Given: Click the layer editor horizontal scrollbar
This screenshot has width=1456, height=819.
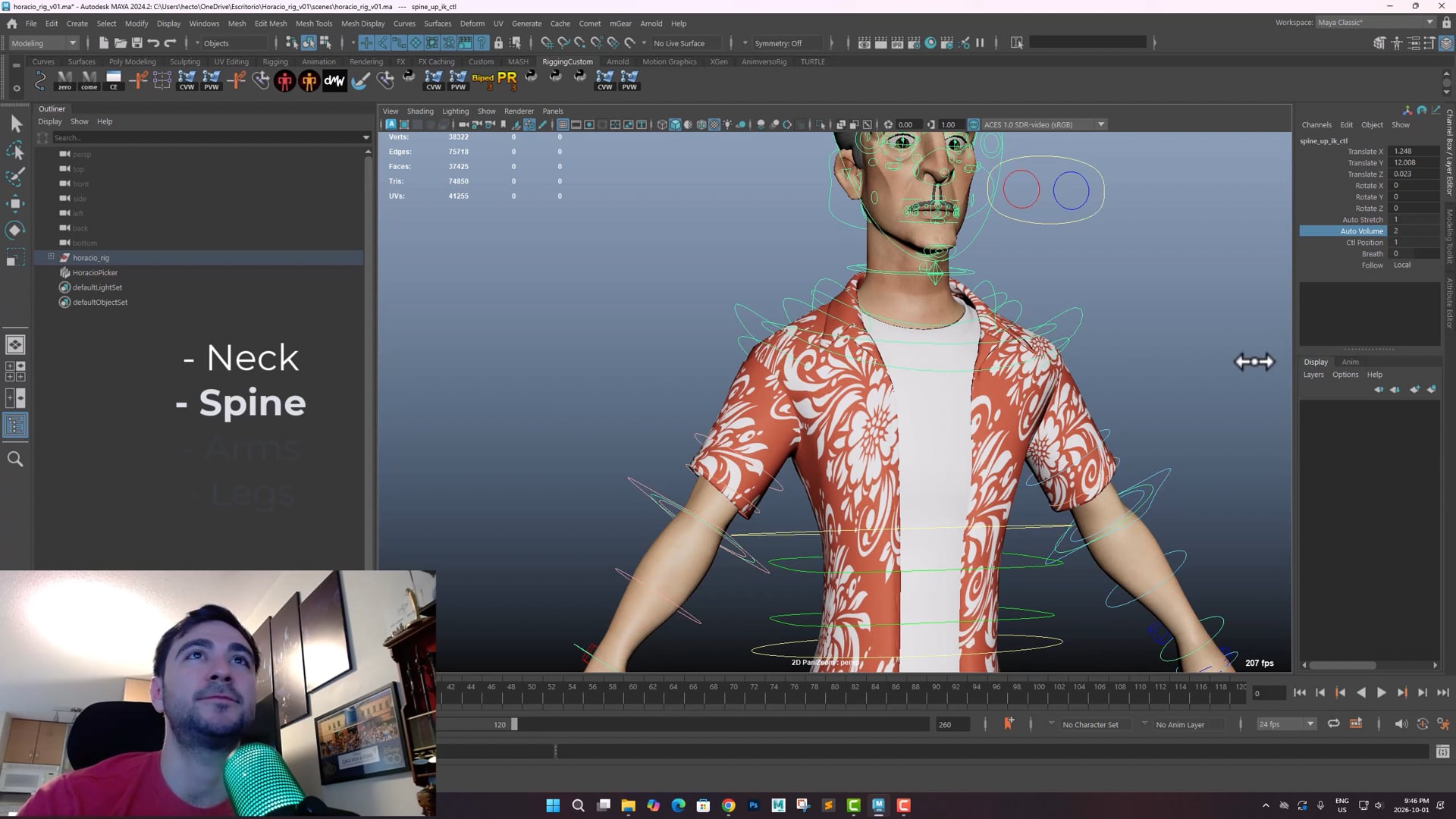Looking at the screenshot, I should (1343, 665).
